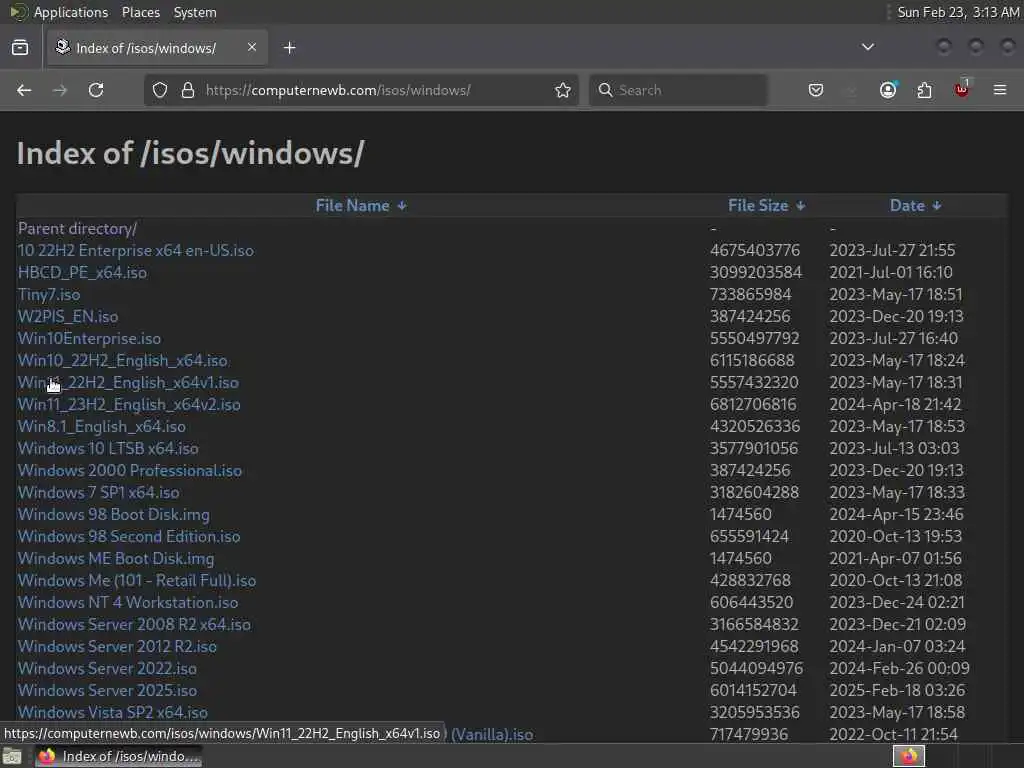The width and height of the screenshot is (1024, 768).
Task: Click the Firefox workspace switcher thumbnail
Action: (909, 756)
